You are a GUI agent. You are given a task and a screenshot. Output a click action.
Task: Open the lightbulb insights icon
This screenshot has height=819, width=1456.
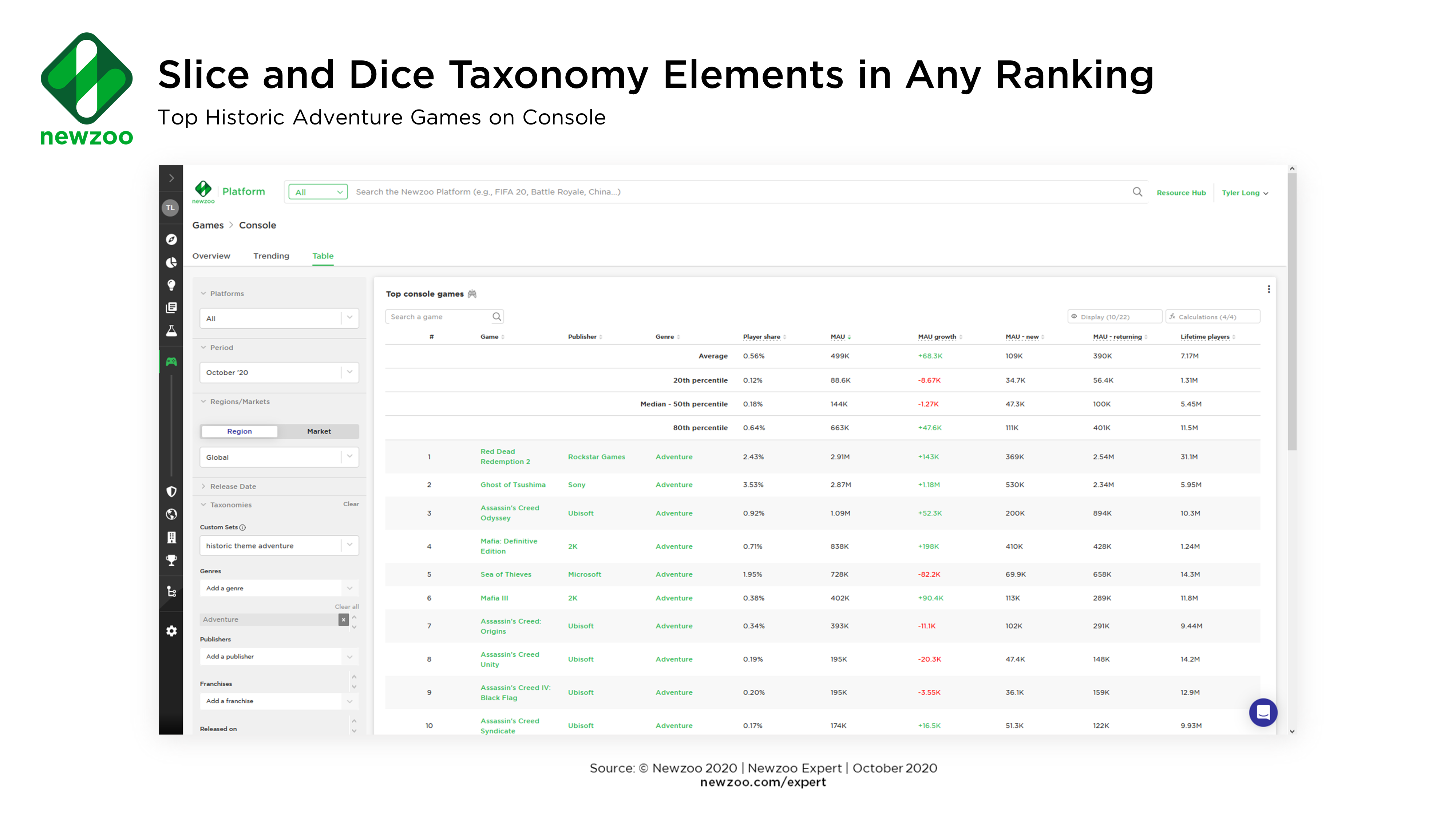pos(171,285)
